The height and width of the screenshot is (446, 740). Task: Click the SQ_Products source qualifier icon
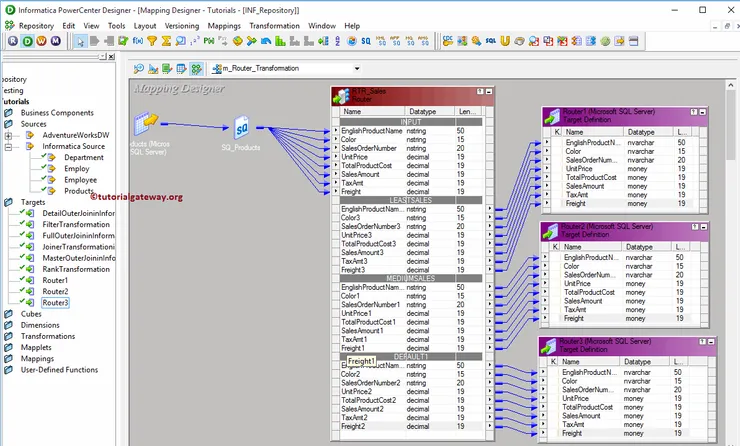coord(243,127)
